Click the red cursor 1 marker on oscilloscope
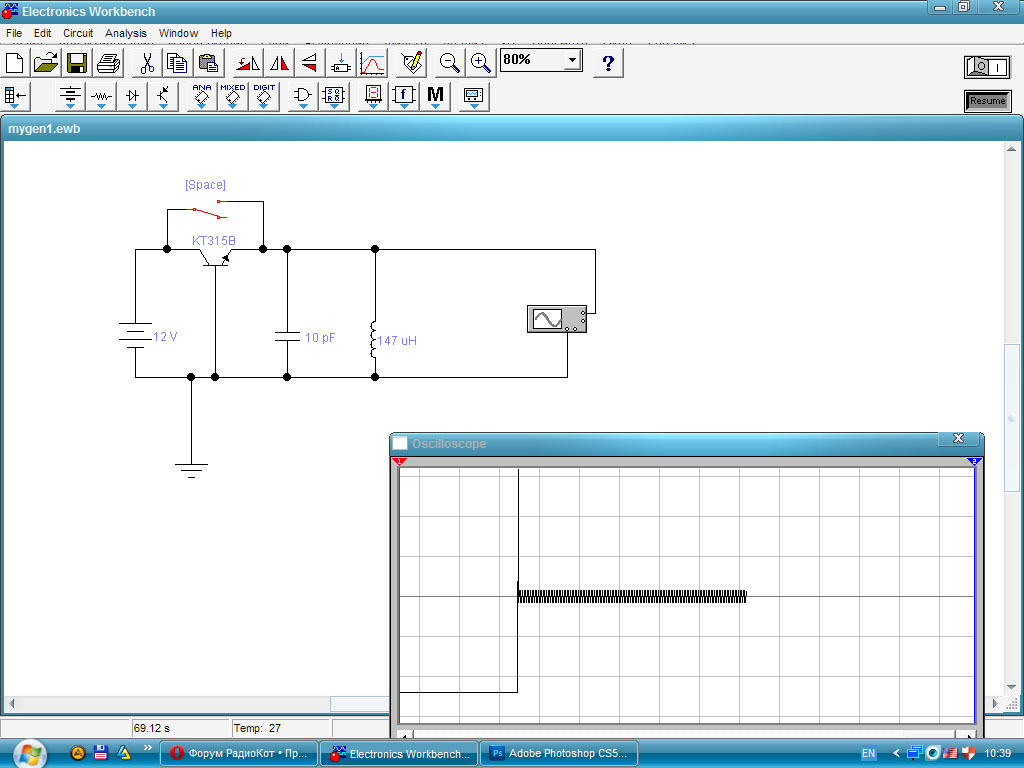 (399, 461)
